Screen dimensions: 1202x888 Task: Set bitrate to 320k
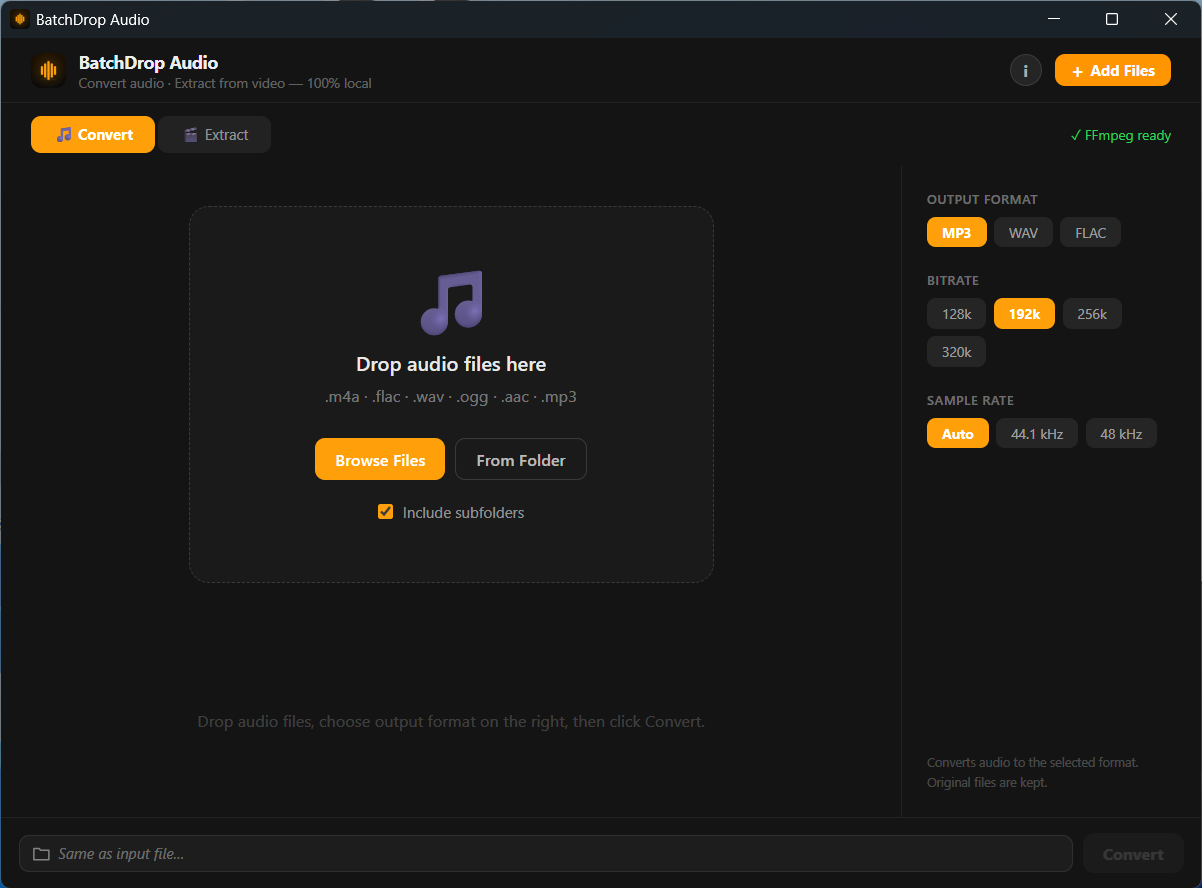coord(957,352)
